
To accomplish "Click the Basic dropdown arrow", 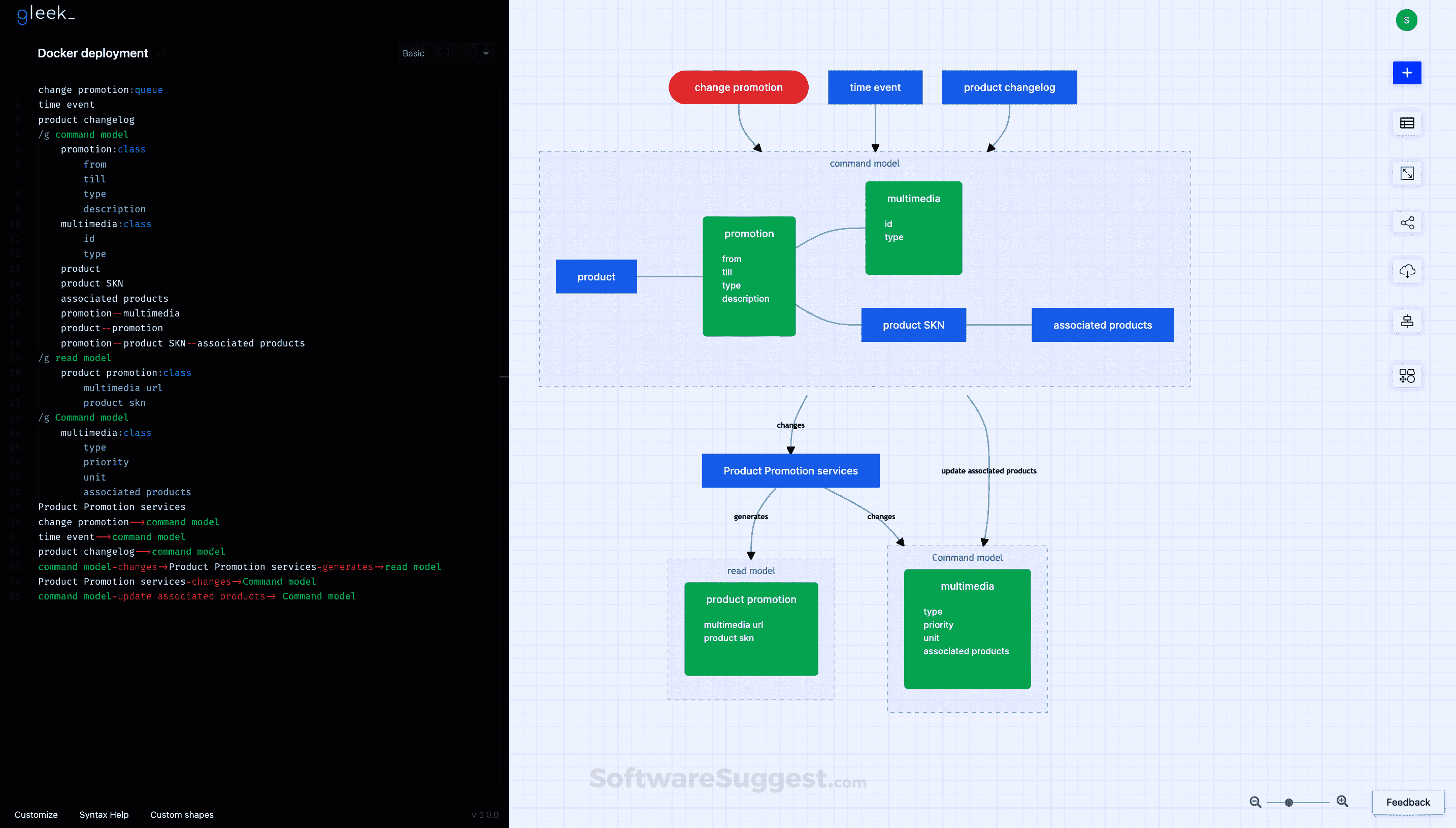I will click(485, 53).
